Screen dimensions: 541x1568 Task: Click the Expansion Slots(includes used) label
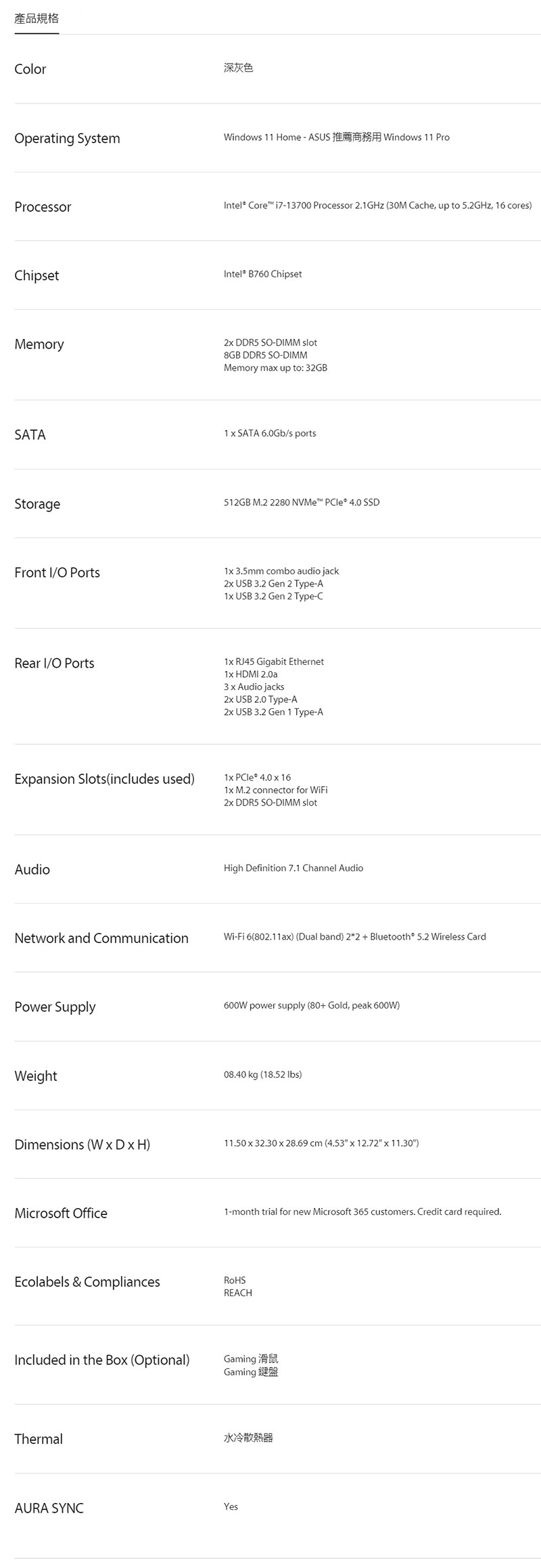point(104,779)
